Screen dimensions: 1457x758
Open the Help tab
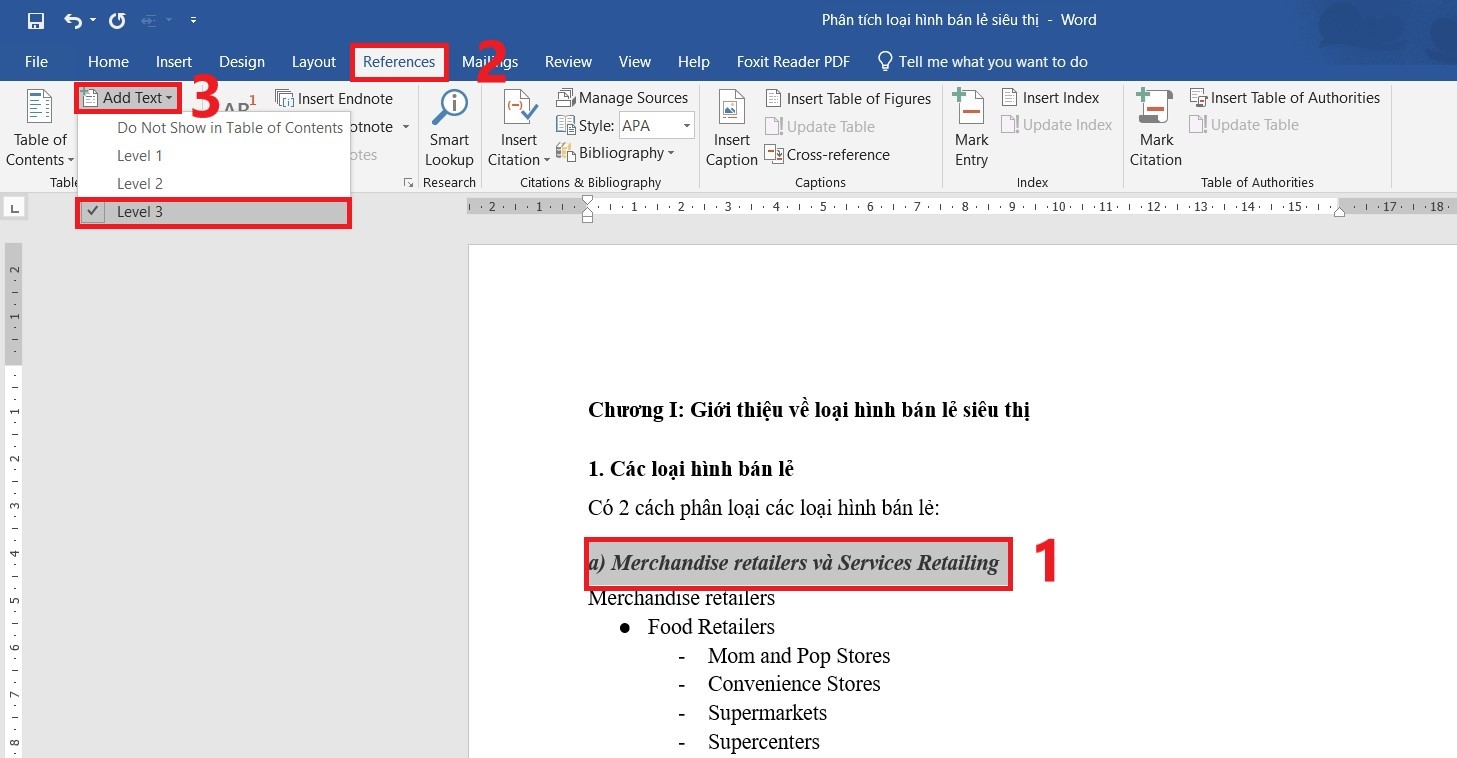point(693,62)
